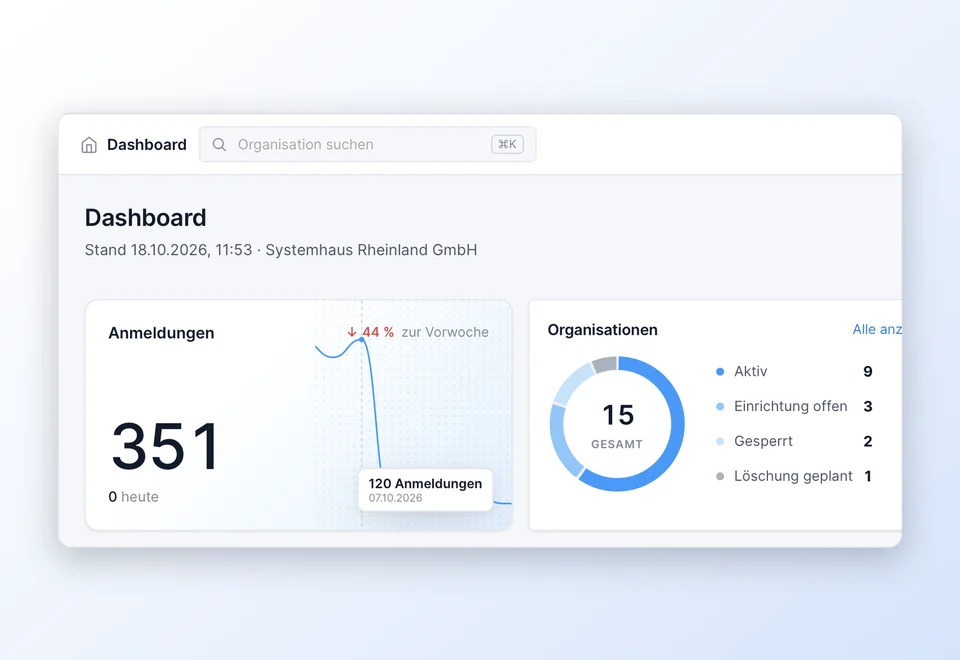Viewport: 960px width, 660px height.
Task: Open the Alle anzeigen link in Organisationen
Action: 877,329
